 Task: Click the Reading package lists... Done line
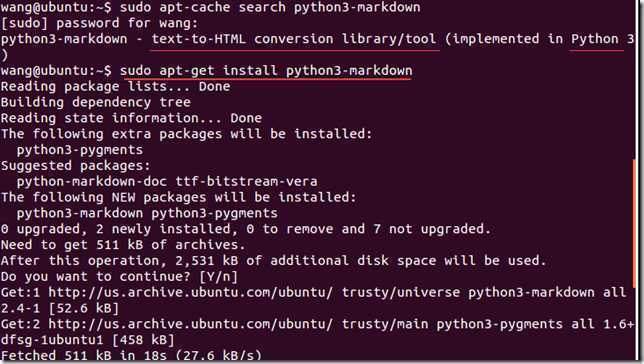pos(115,87)
